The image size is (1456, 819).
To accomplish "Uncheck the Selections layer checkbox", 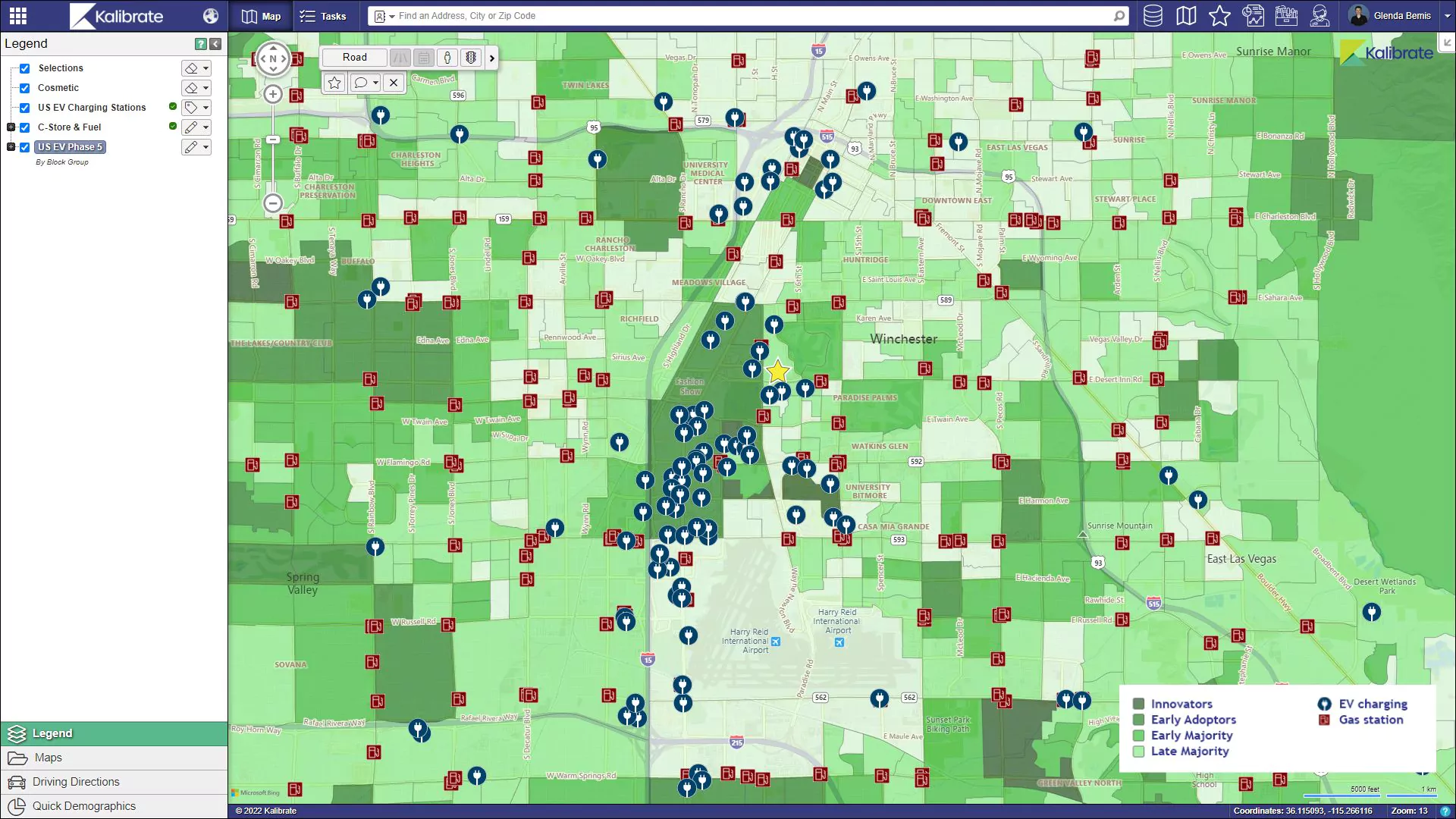I will click(25, 68).
